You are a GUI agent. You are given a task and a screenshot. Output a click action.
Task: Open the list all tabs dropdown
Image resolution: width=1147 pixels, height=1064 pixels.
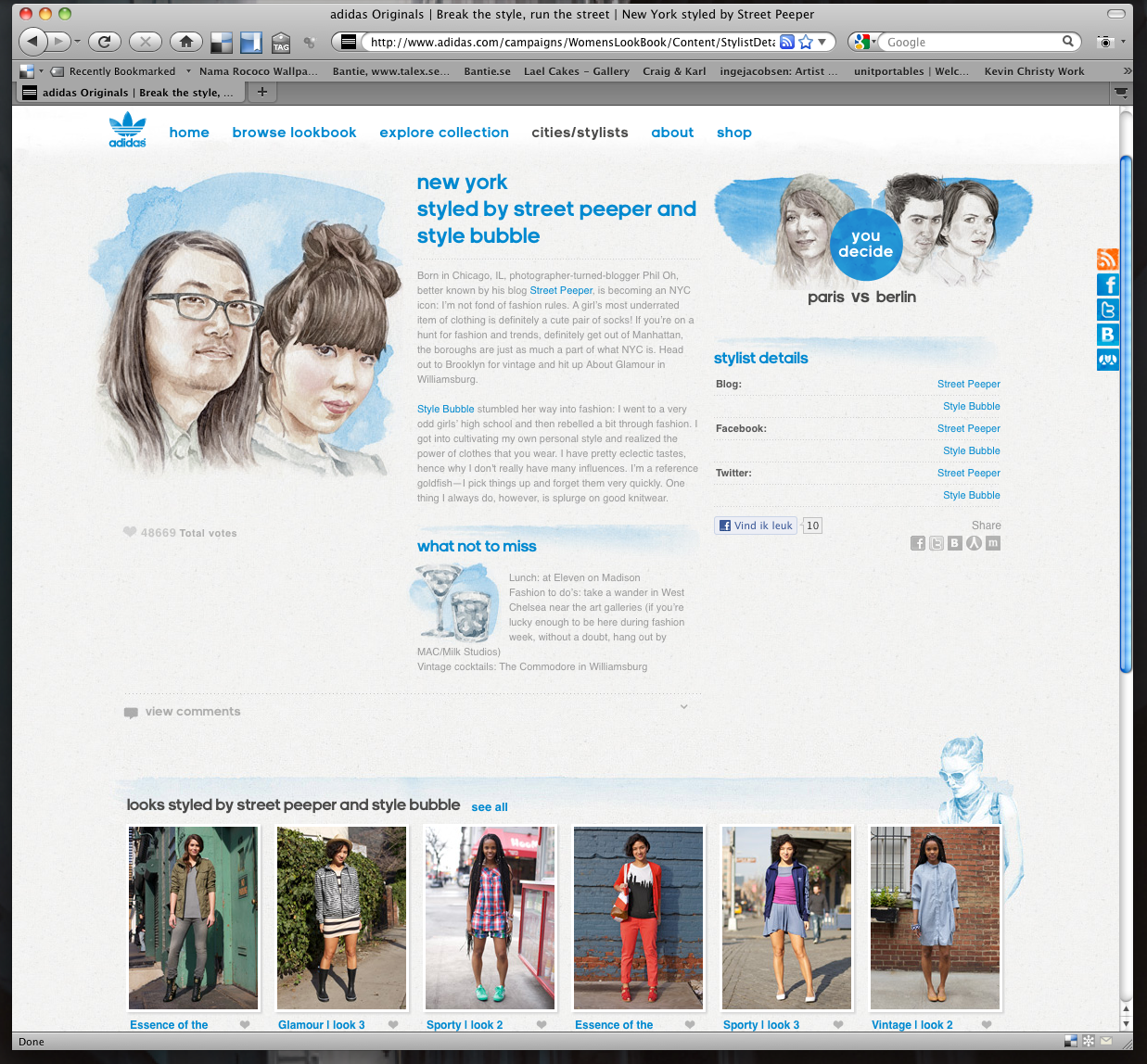(1121, 92)
